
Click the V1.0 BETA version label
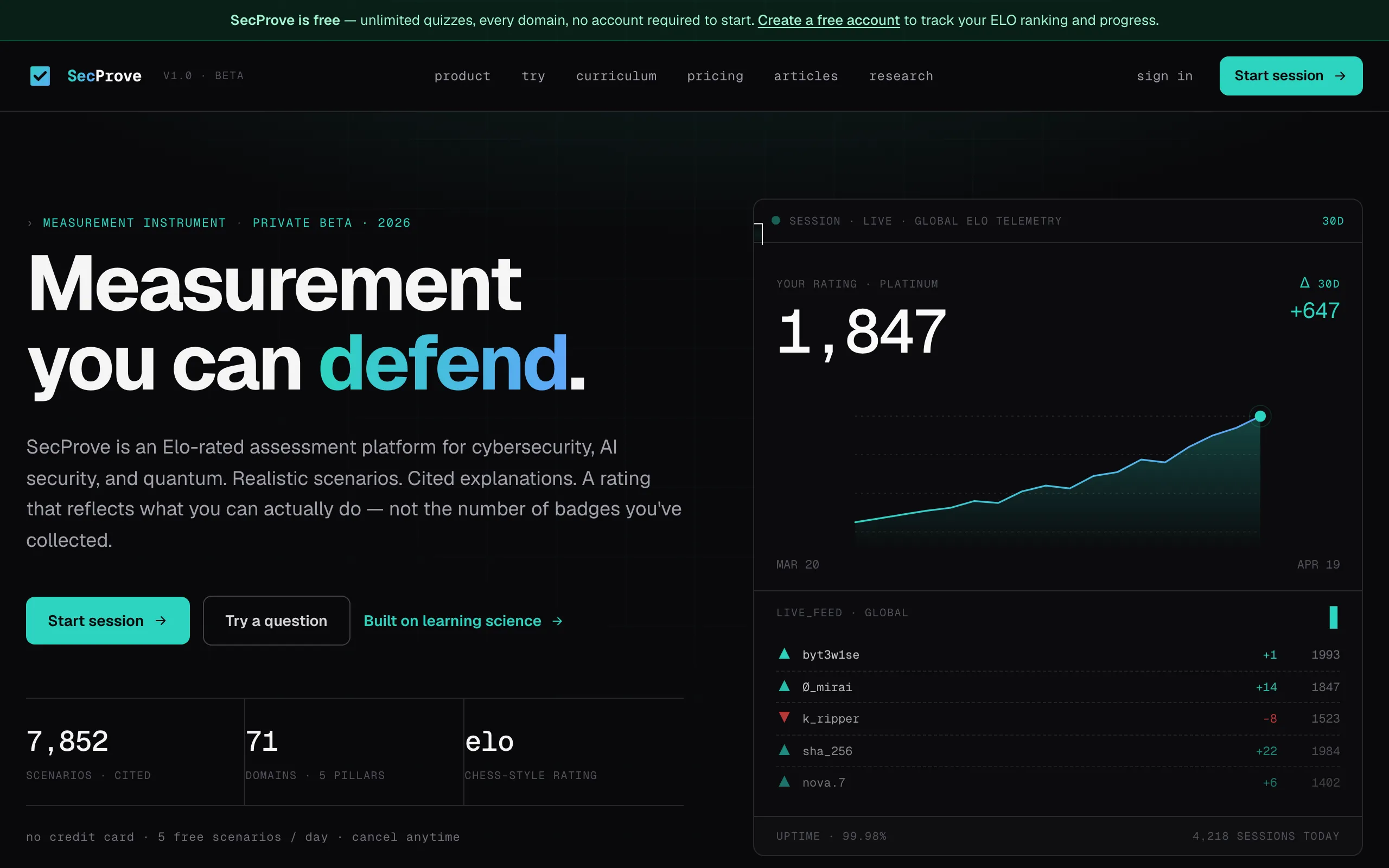(203, 76)
